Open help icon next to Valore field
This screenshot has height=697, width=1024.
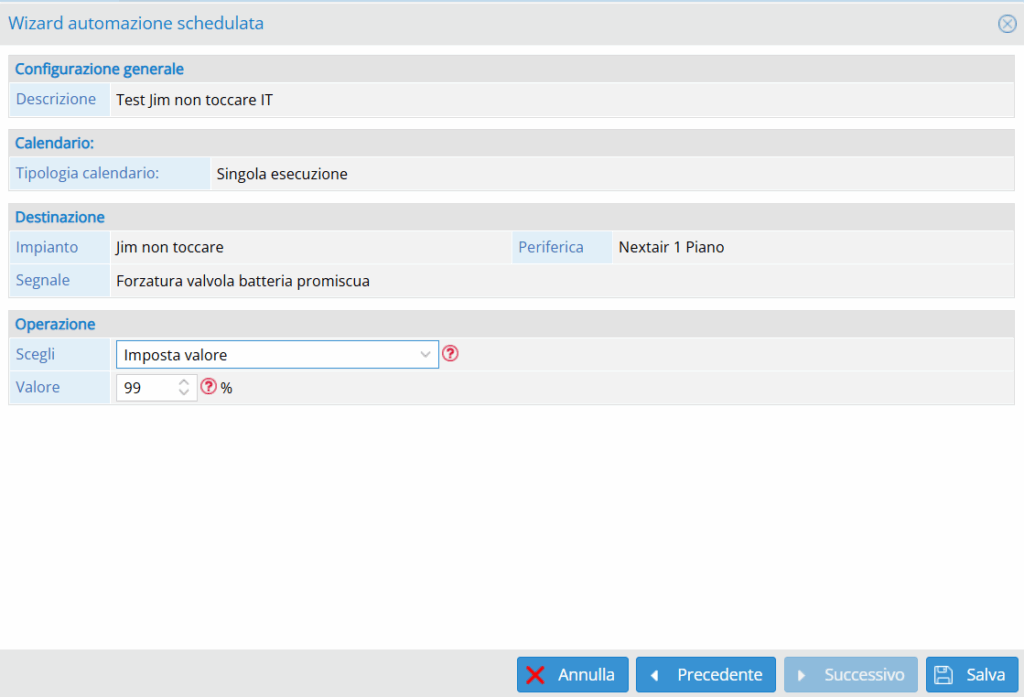(208, 387)
